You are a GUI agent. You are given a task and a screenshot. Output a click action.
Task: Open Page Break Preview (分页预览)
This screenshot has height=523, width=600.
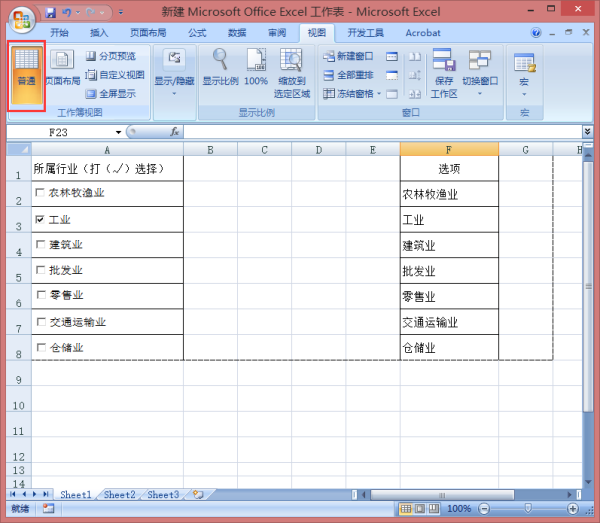[x=111, y=56]
